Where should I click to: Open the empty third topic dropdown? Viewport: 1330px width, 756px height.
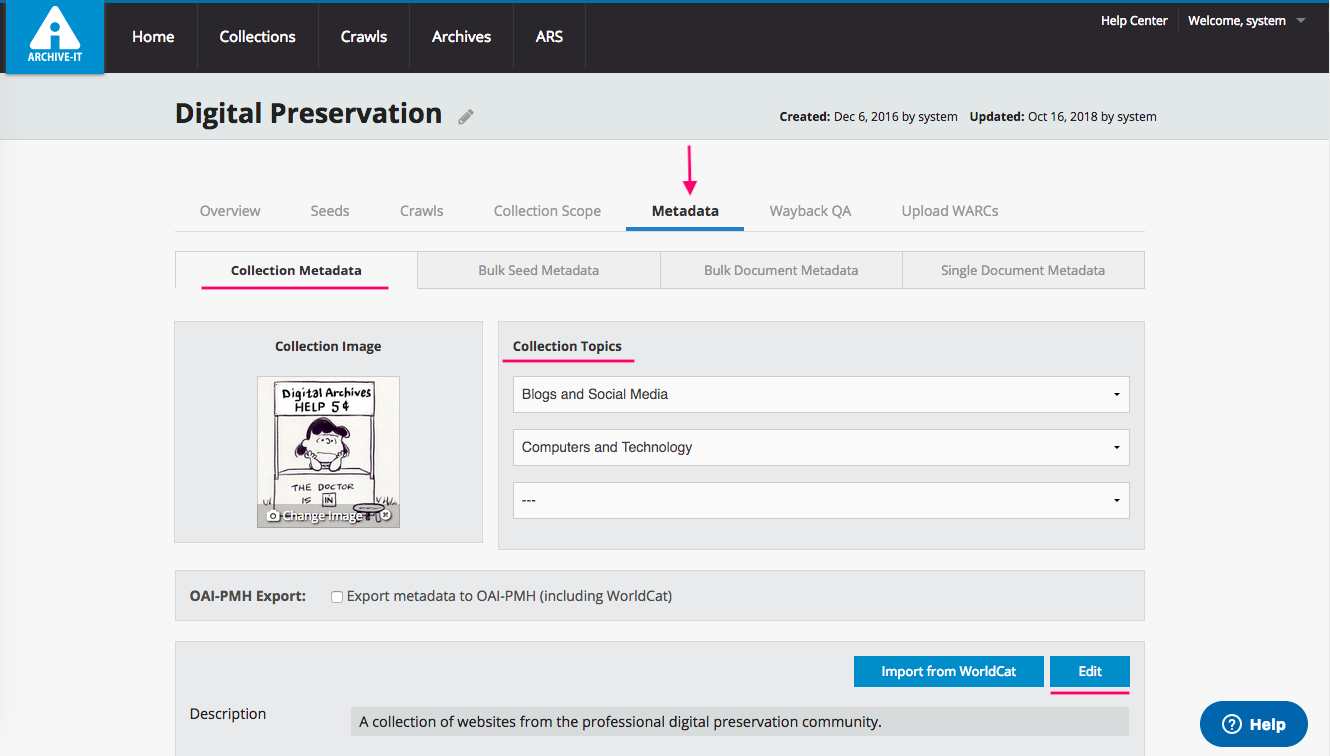click(820, 500)
